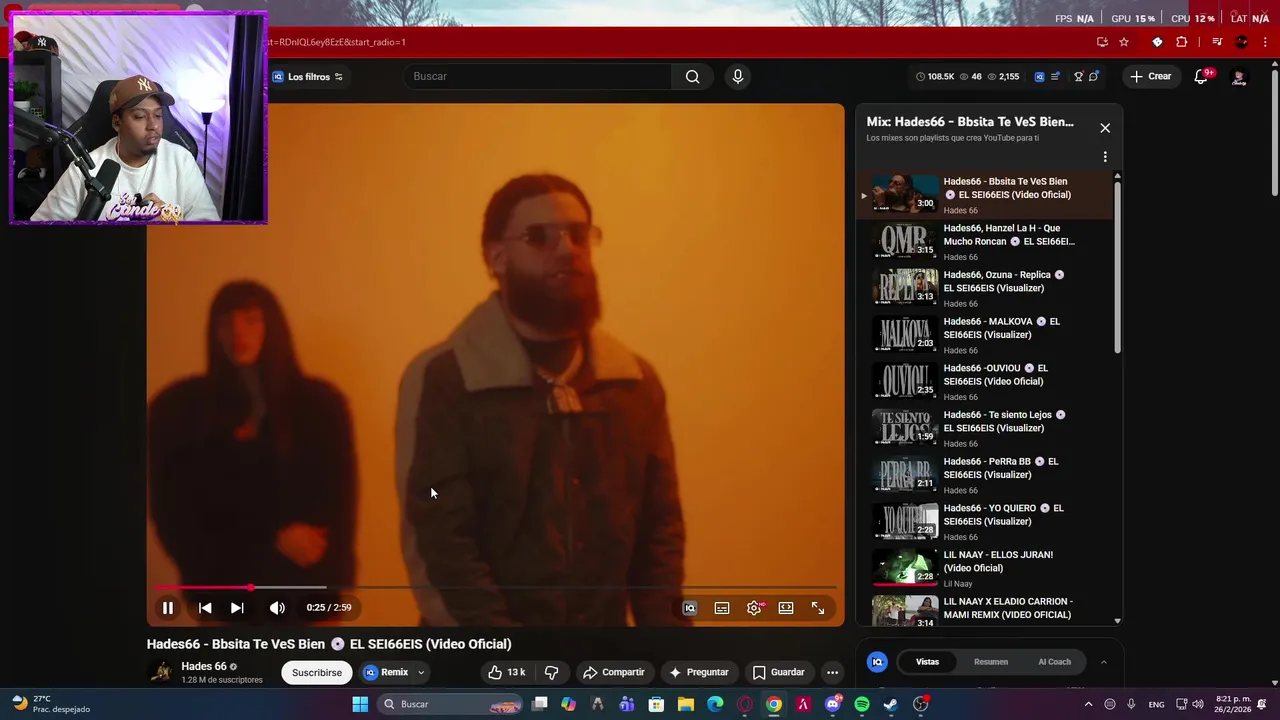Click the Crear button
1280x720 pixels.
click(x=1150, y=77)
